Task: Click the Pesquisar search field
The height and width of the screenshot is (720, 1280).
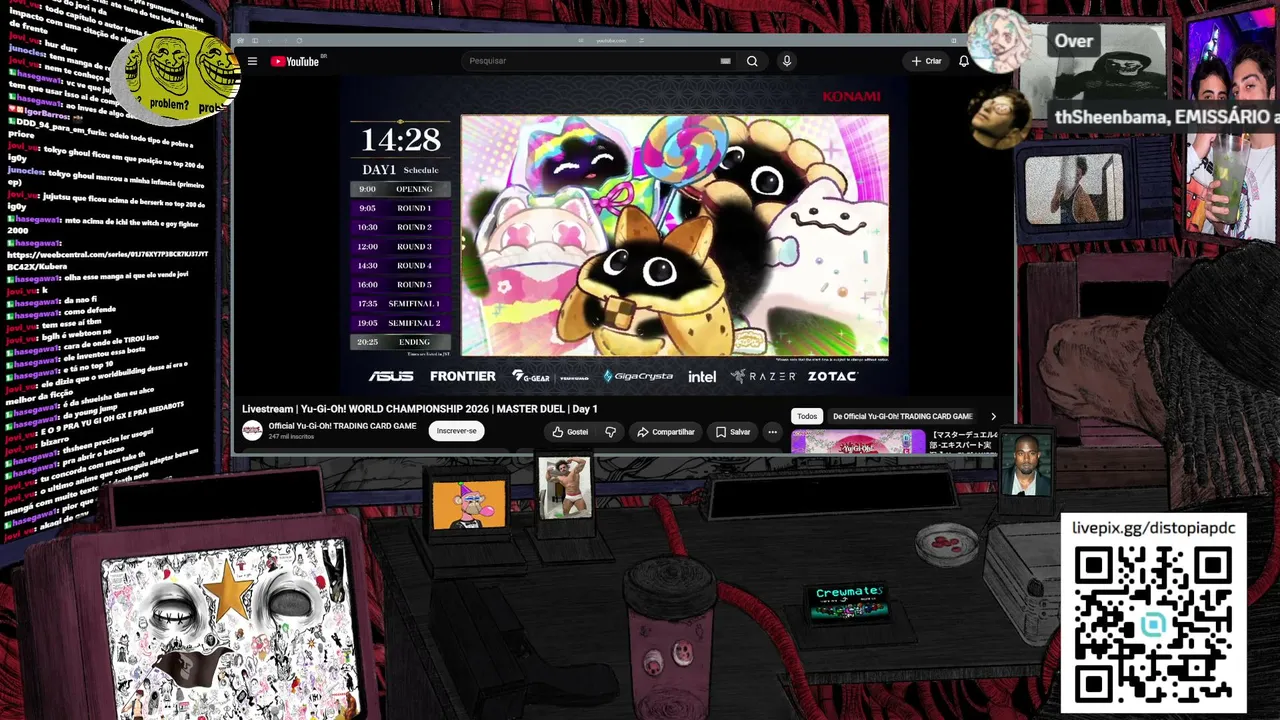Action: (x=590, y=61)
